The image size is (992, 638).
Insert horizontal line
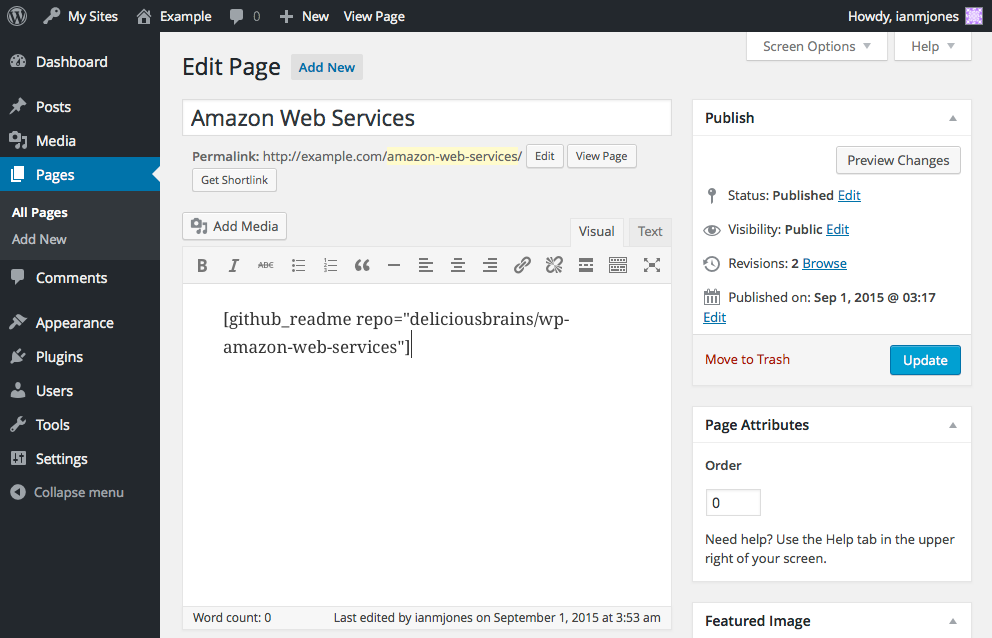point(394,265)
